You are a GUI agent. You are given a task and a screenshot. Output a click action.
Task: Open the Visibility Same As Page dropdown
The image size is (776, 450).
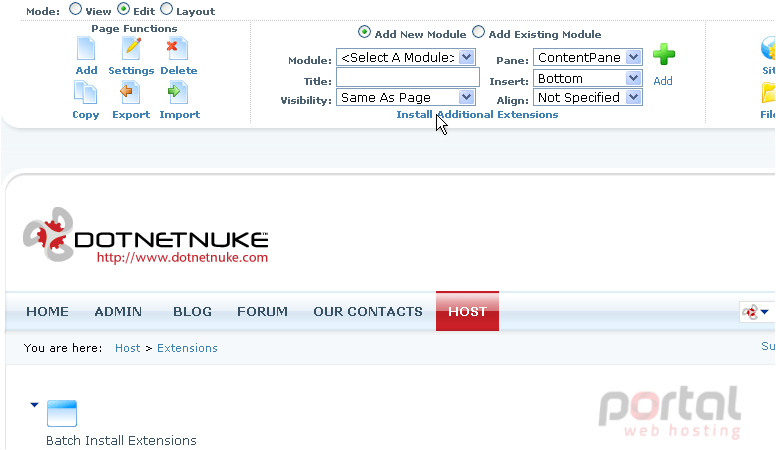406,97
